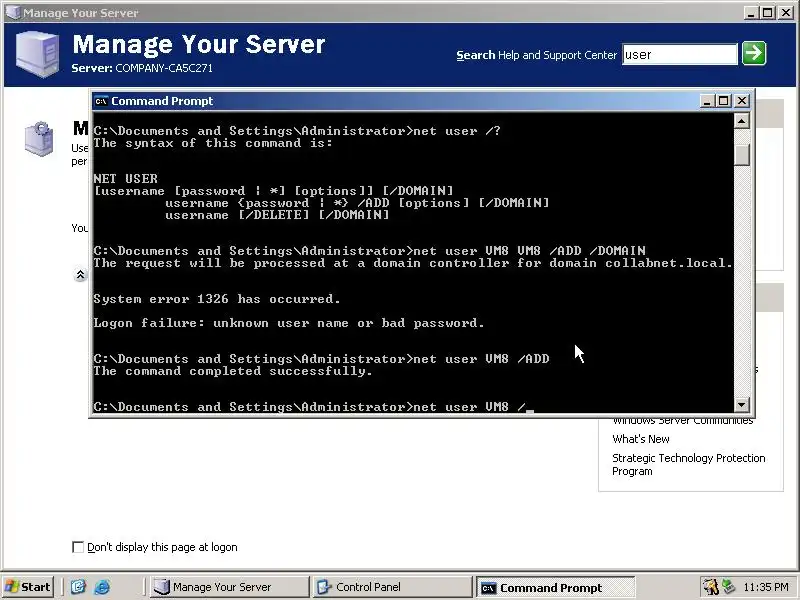The height and width of the screenshot is (600, 800).
Task: Click the "System error 1326 has occurred." line
Action: point(217,299)
